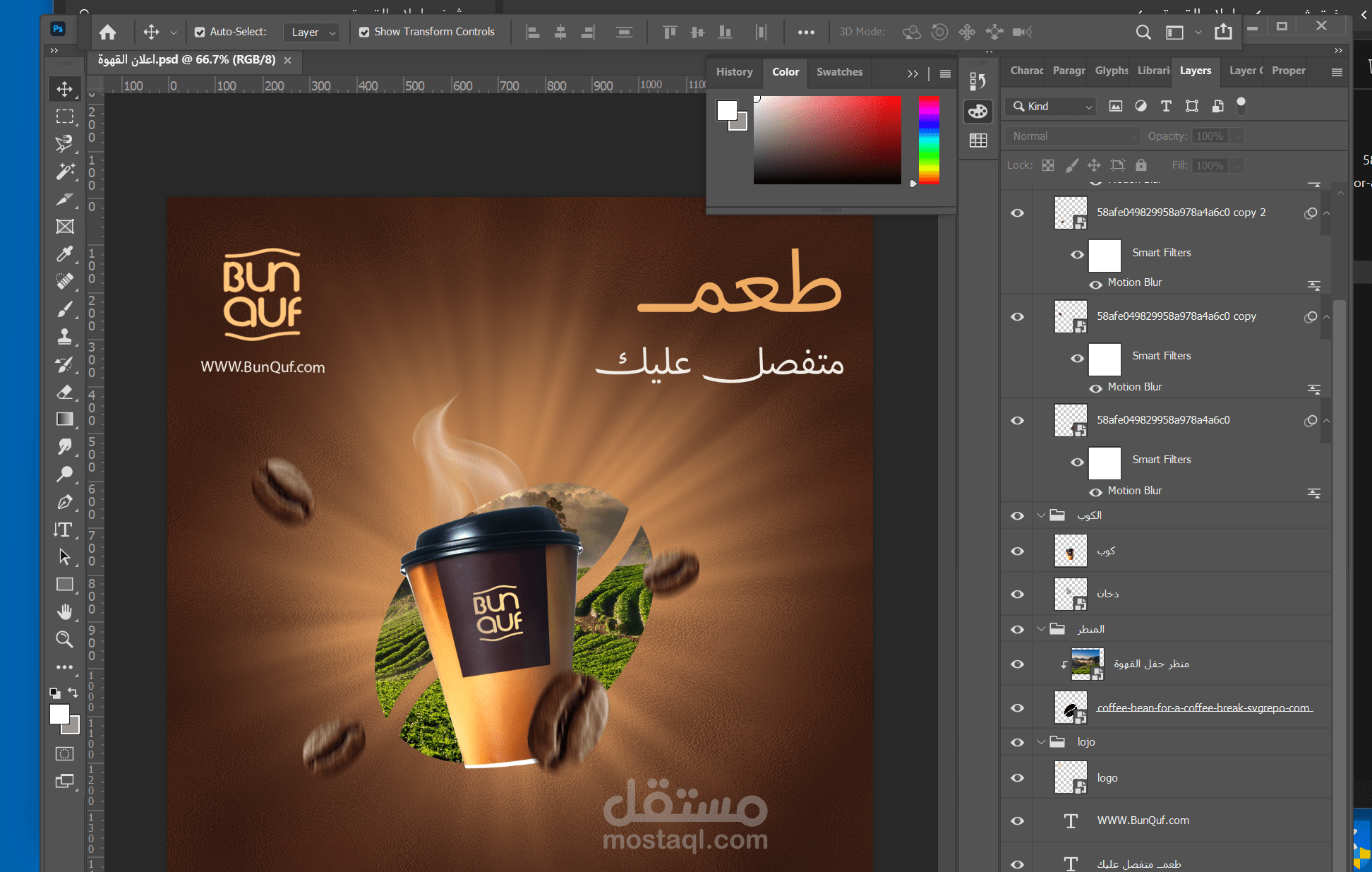Hide the '58afe049829958a978a4a6c0 copy 2' layer
1372x872 pixels.
pyautogui.click(x=1017, y=213)
